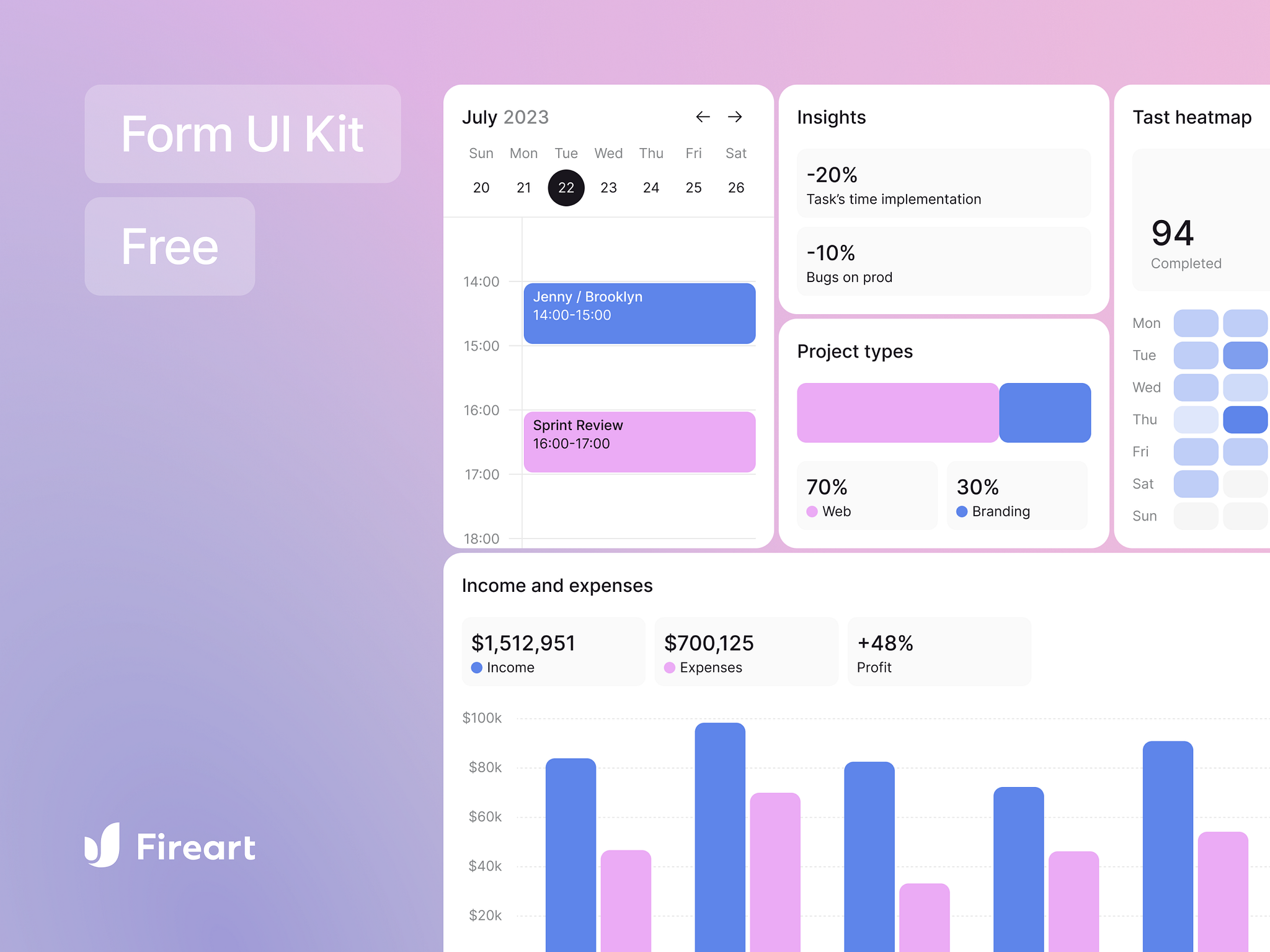Select the Sprint Review calendar event
The height and width of the screenshot is (952, 1270).
639,441
